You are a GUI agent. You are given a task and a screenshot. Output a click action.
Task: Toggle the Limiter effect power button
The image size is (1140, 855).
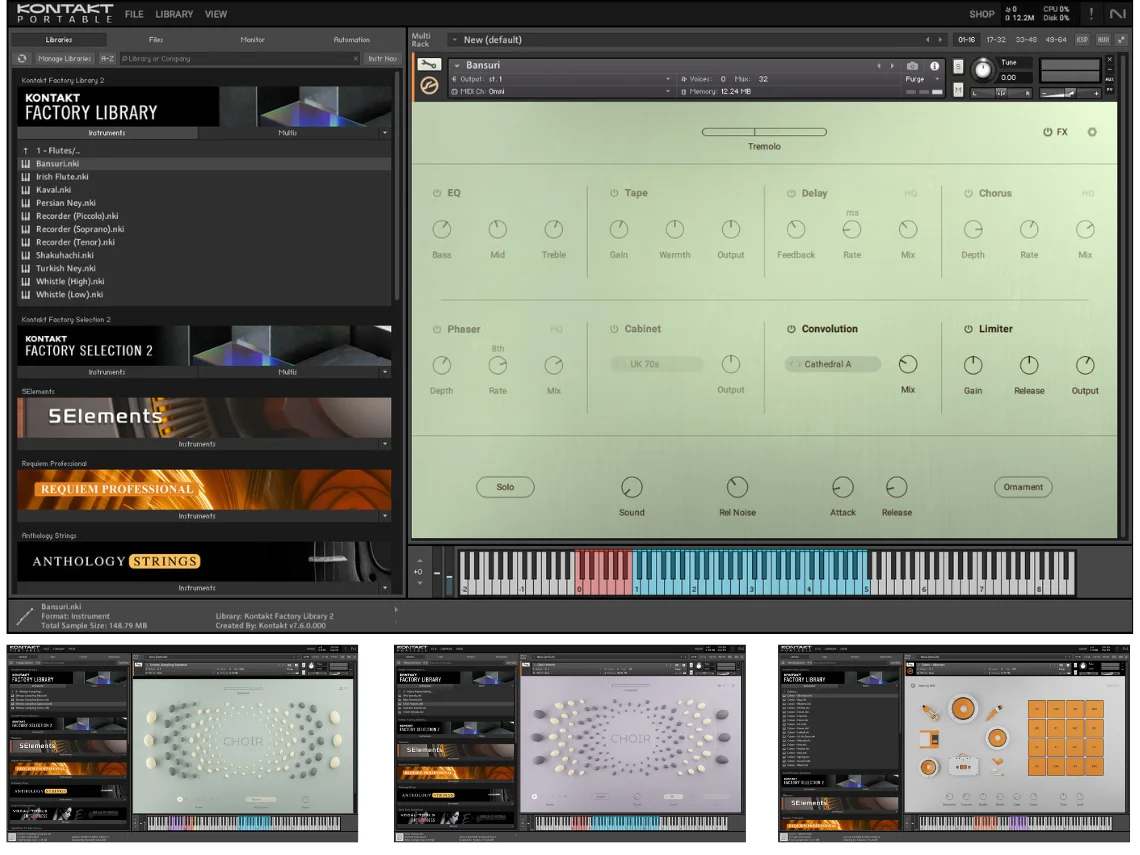point(968,329)
